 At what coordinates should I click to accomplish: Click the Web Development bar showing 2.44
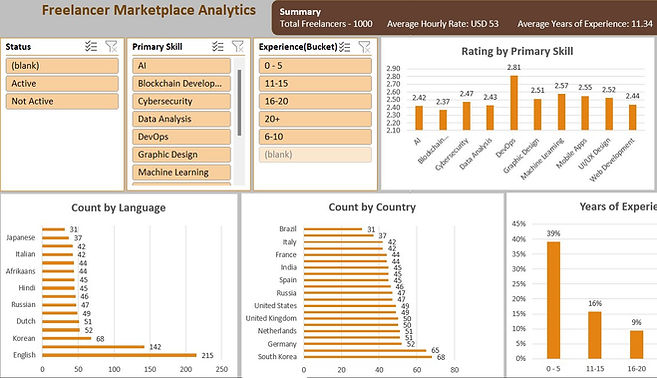[x=633, y=117]
